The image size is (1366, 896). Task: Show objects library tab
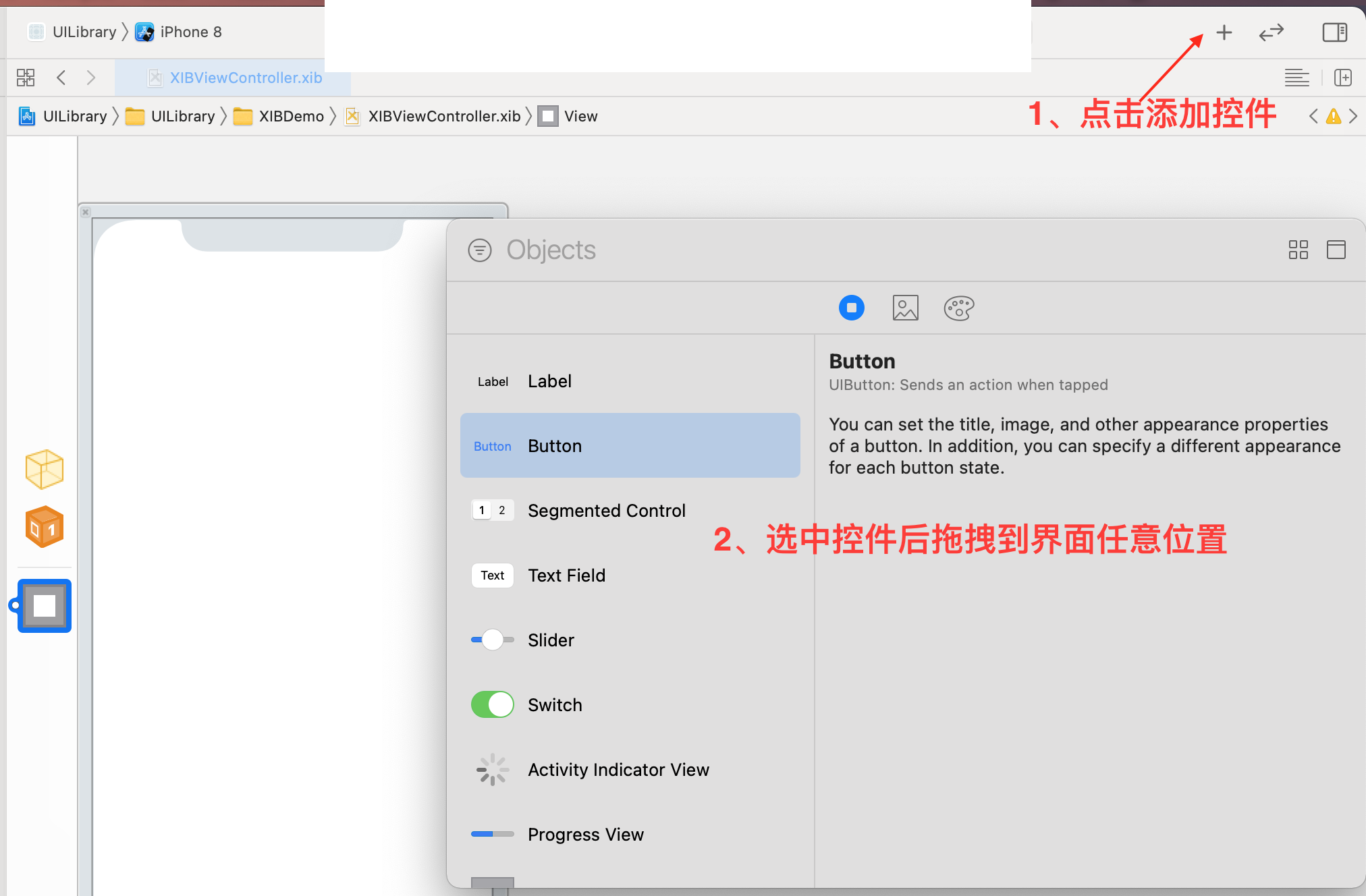click(x=851, y=308)
